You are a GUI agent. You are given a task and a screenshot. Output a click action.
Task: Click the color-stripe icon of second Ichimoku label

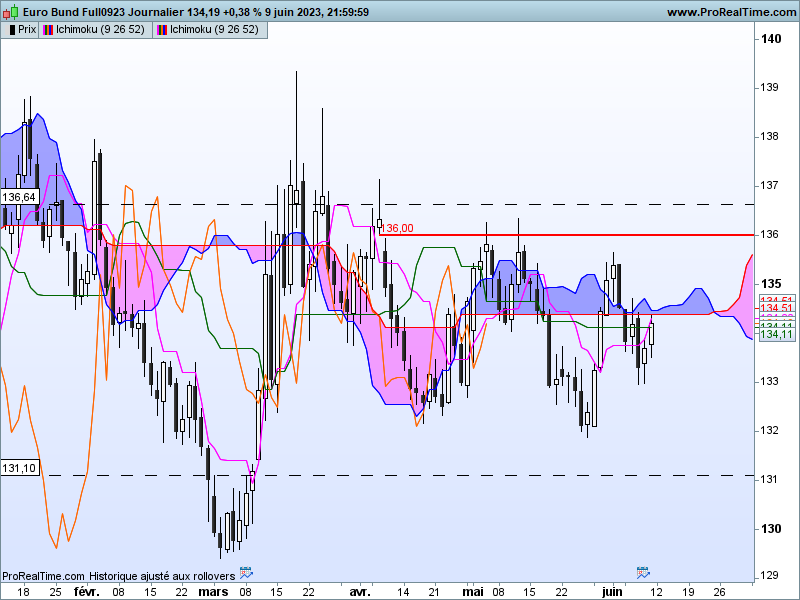coord(162,30)
